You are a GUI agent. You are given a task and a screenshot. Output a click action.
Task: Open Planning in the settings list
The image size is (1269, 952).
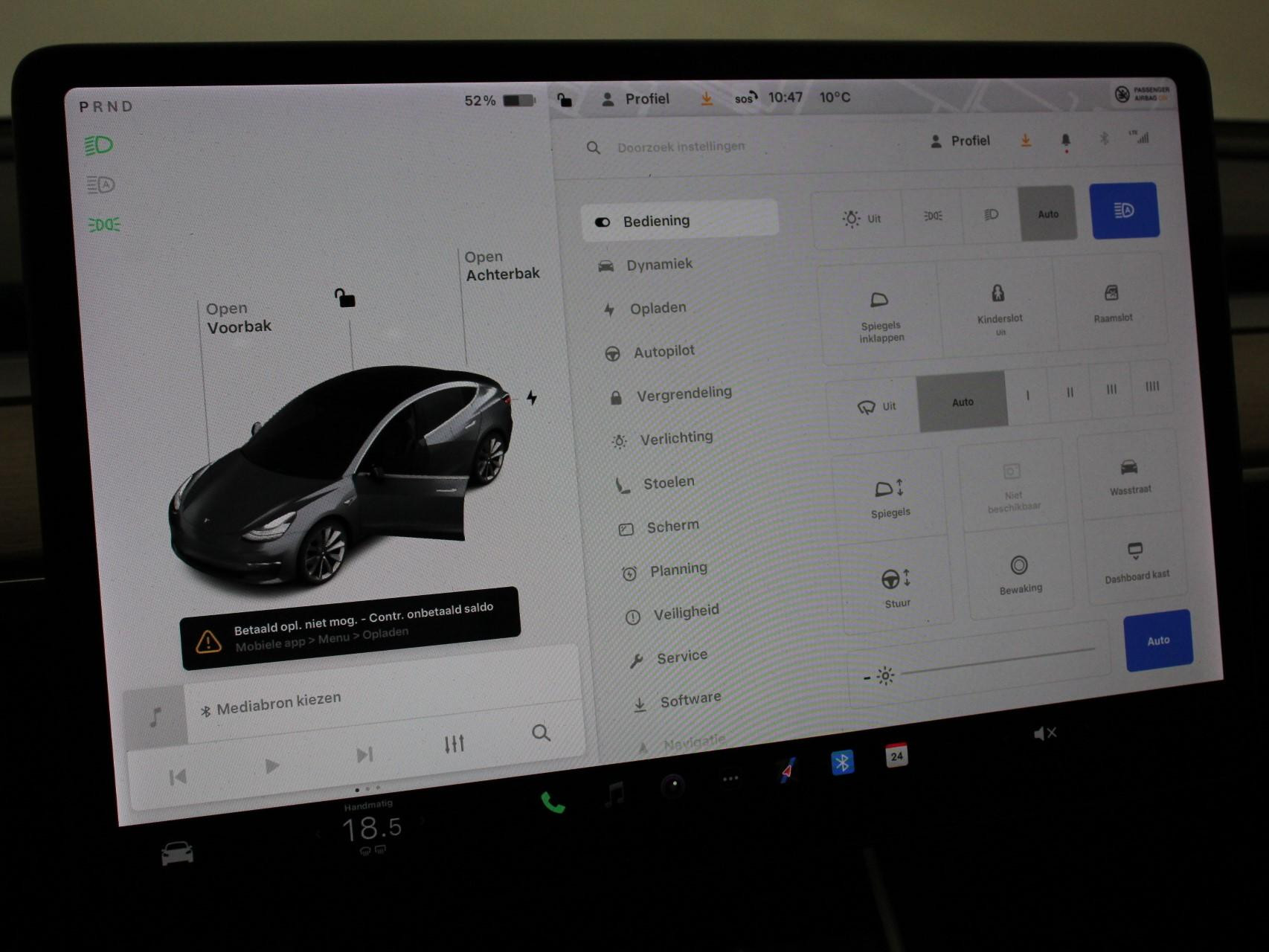[x=665, y=570]
